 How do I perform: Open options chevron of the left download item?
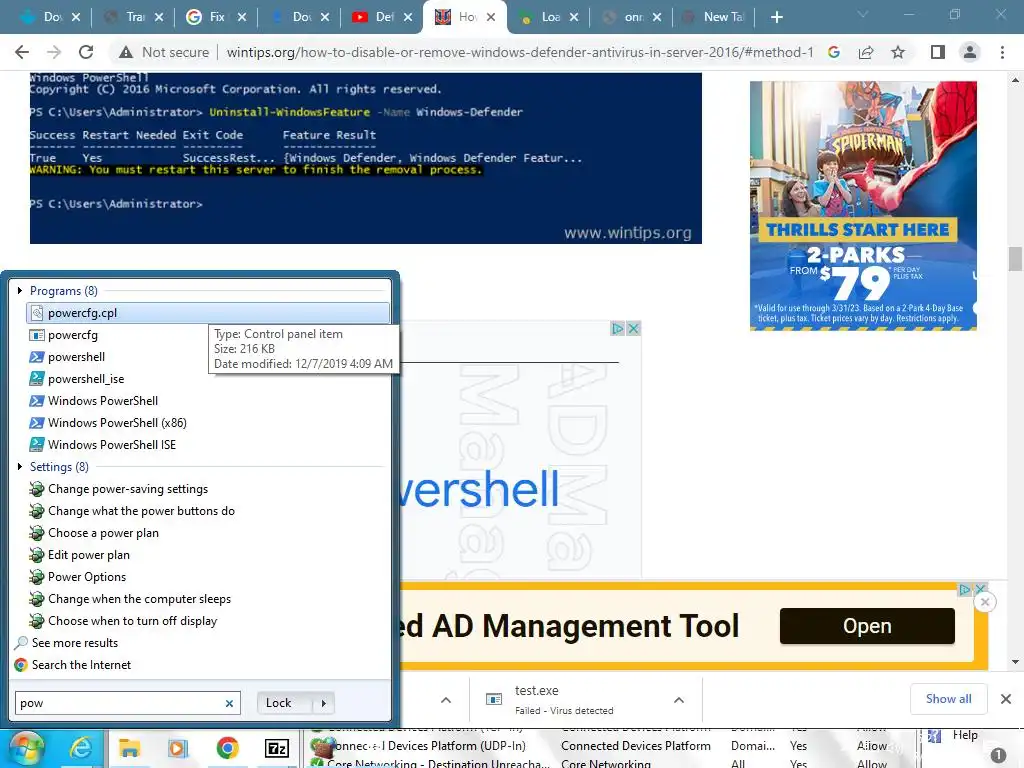pyautogui.click(x=446, y=700)
